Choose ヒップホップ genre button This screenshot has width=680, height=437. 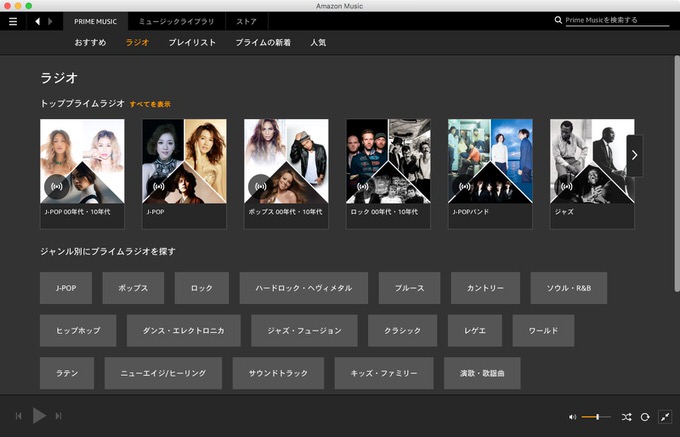[x=78, y=330]
